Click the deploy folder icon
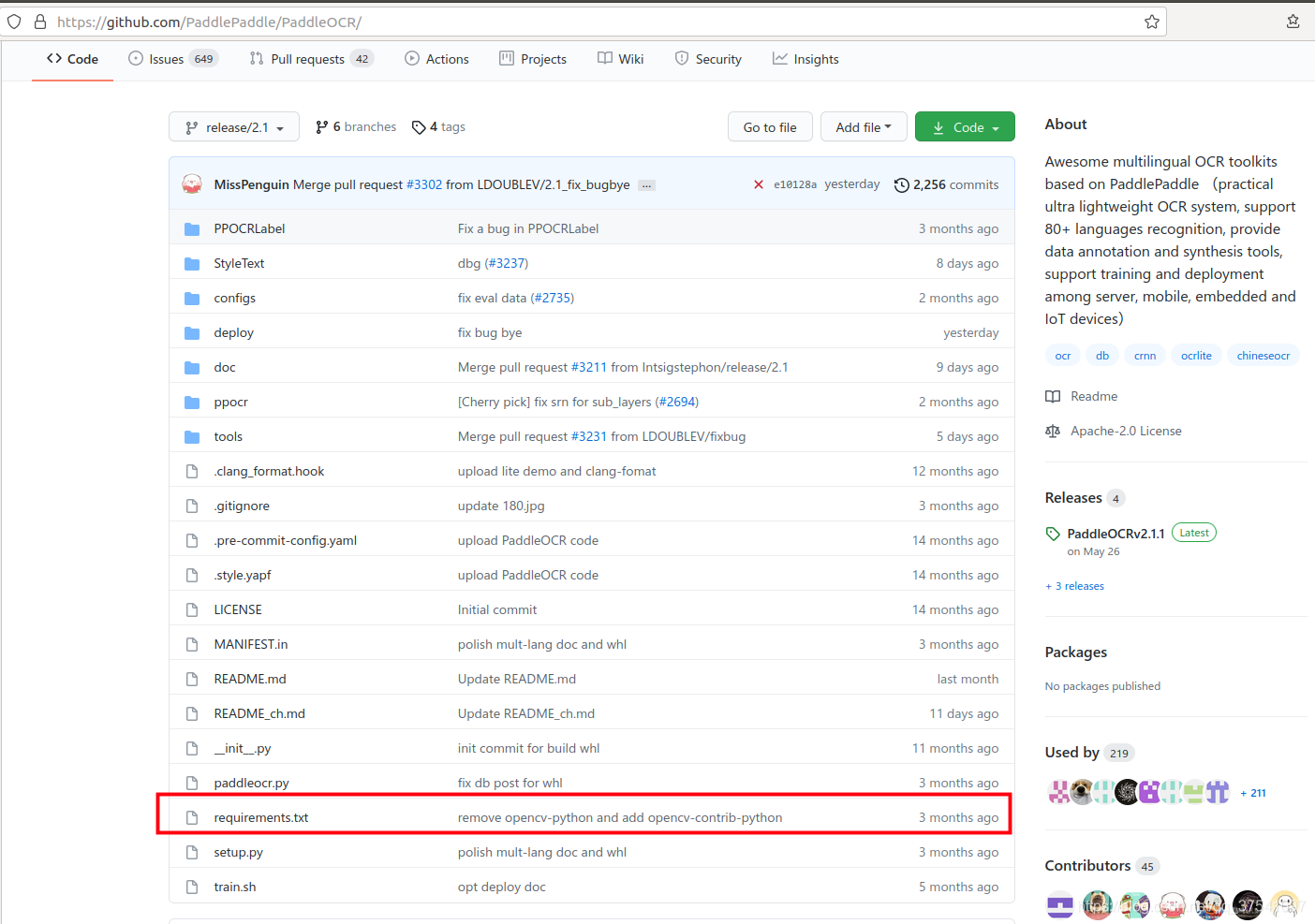 [192, 332]
